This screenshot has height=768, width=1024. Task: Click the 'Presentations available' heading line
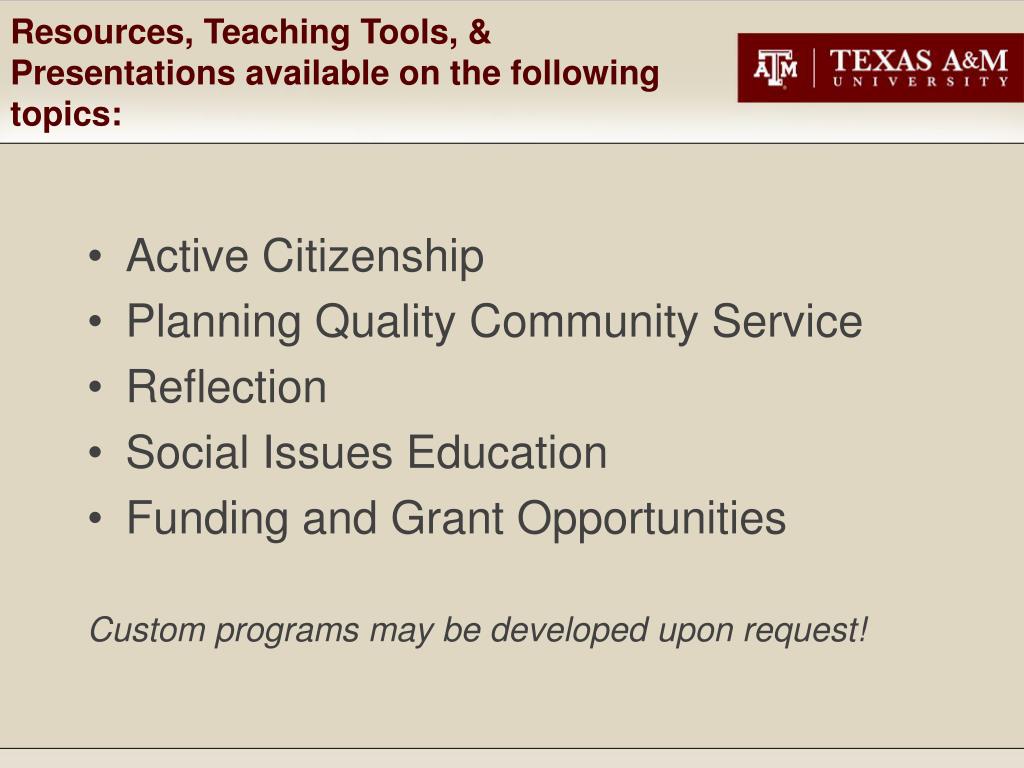coord(335,73)
